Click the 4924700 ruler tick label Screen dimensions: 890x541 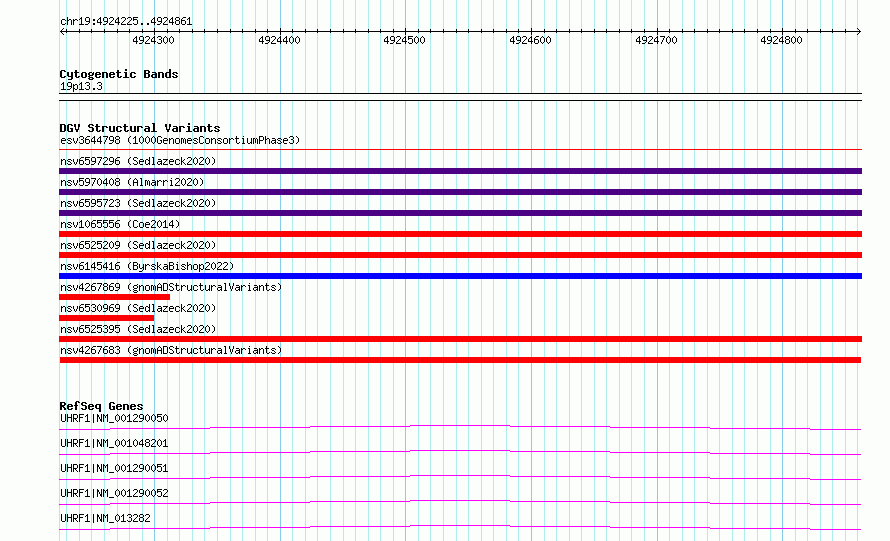pos(656,40)
